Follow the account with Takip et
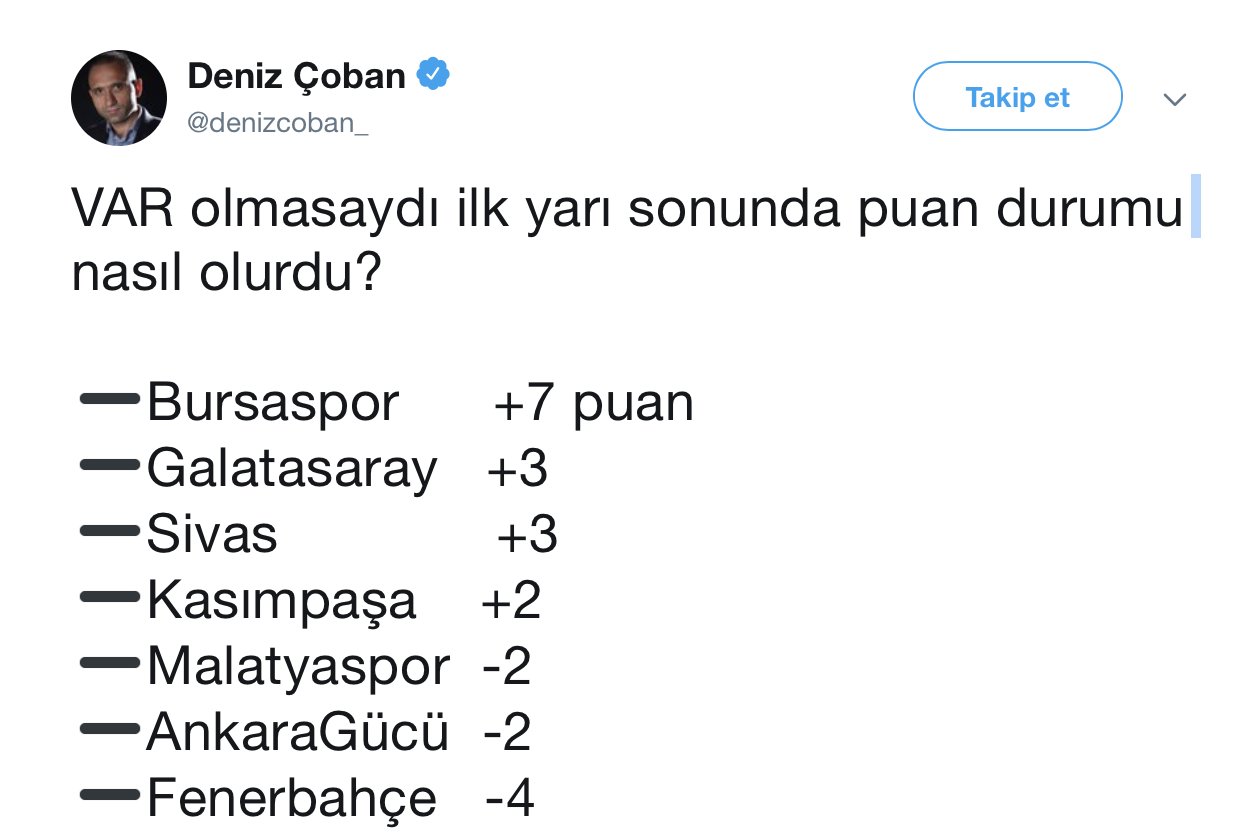Image resolution: width=1258 pixels, height=834 pixels. point(1017,97)
